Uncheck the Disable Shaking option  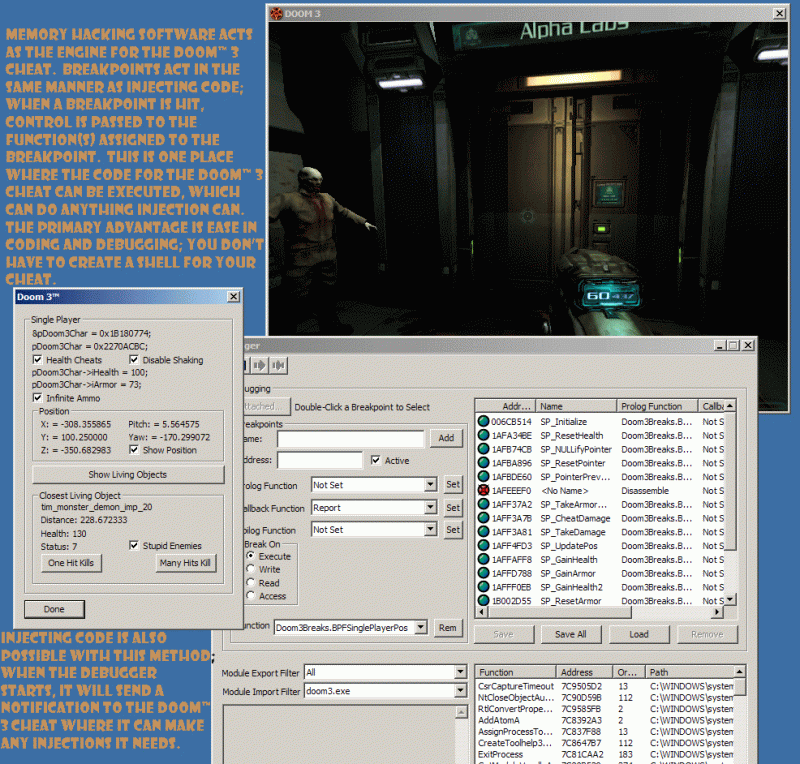[136, 360]
